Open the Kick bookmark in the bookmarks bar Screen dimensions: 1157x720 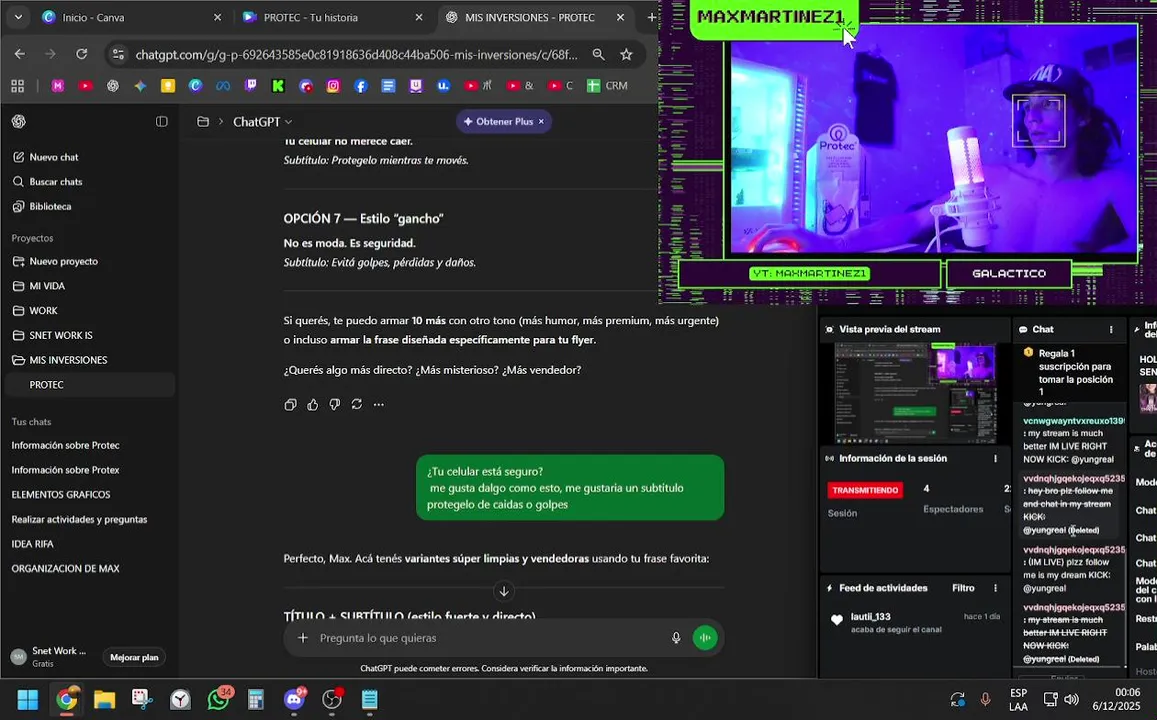point(278,86)
